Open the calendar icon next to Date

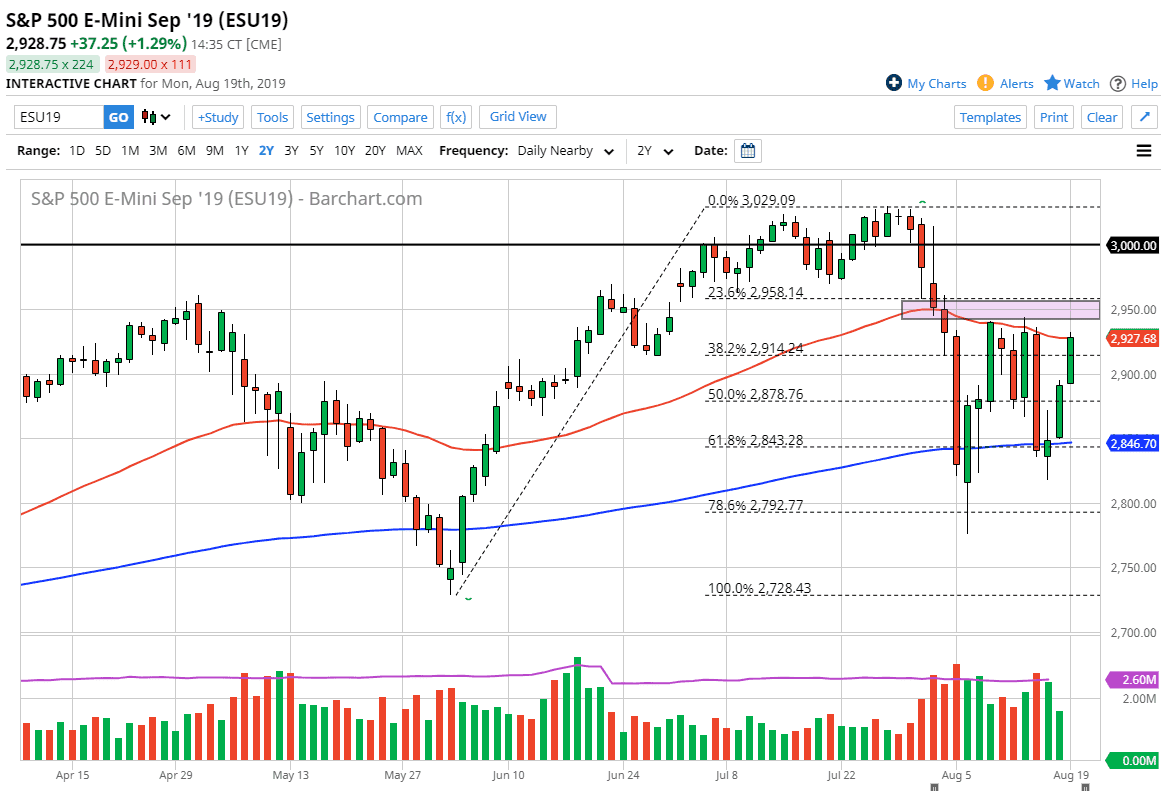click(x=747, y=151)
